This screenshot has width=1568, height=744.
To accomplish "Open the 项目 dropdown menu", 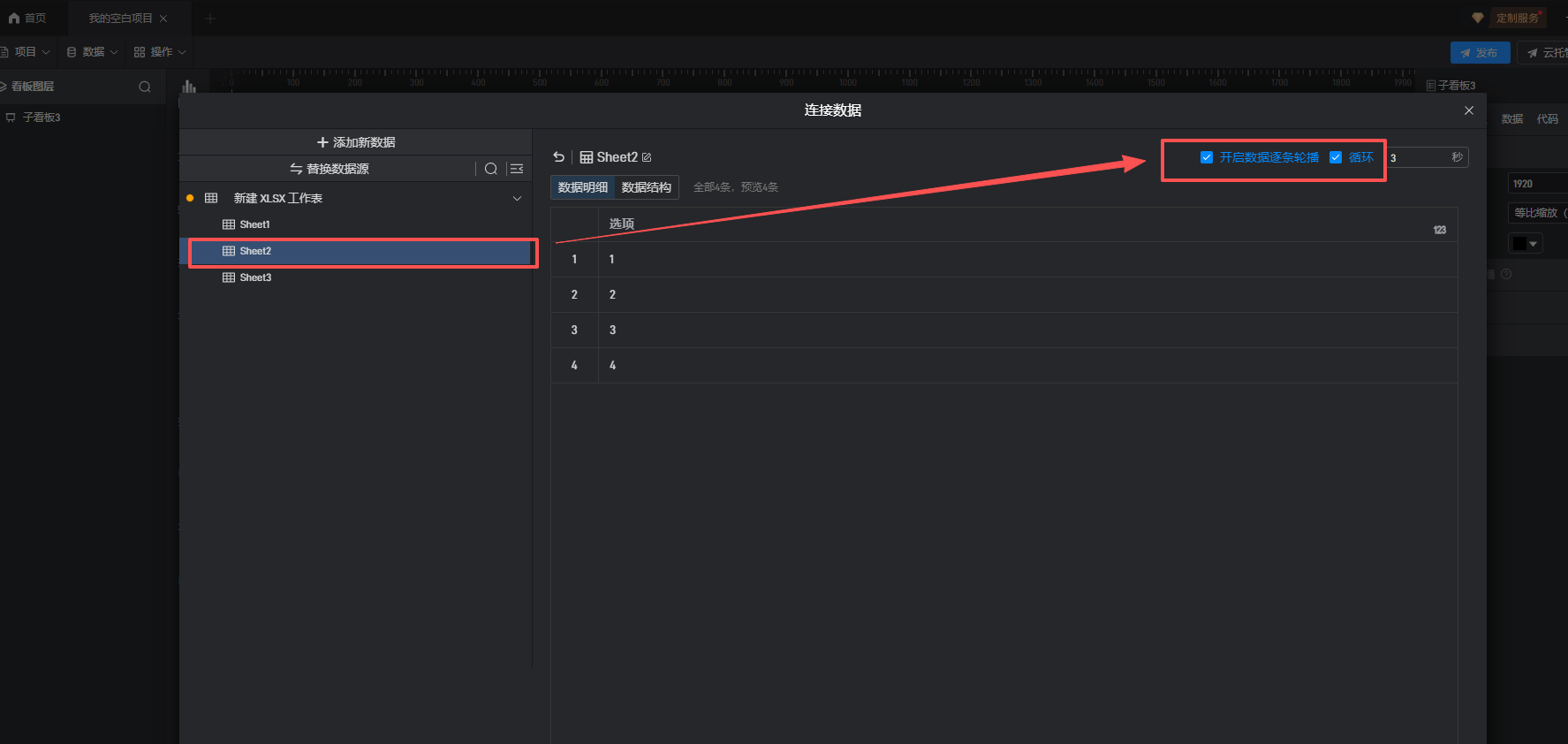I will [26, 52].
